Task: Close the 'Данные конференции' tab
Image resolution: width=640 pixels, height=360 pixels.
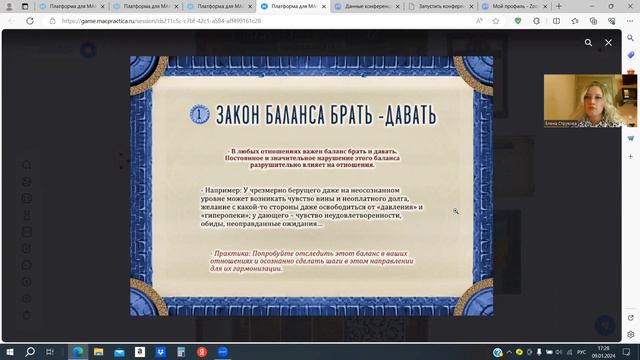Action: 397,7
